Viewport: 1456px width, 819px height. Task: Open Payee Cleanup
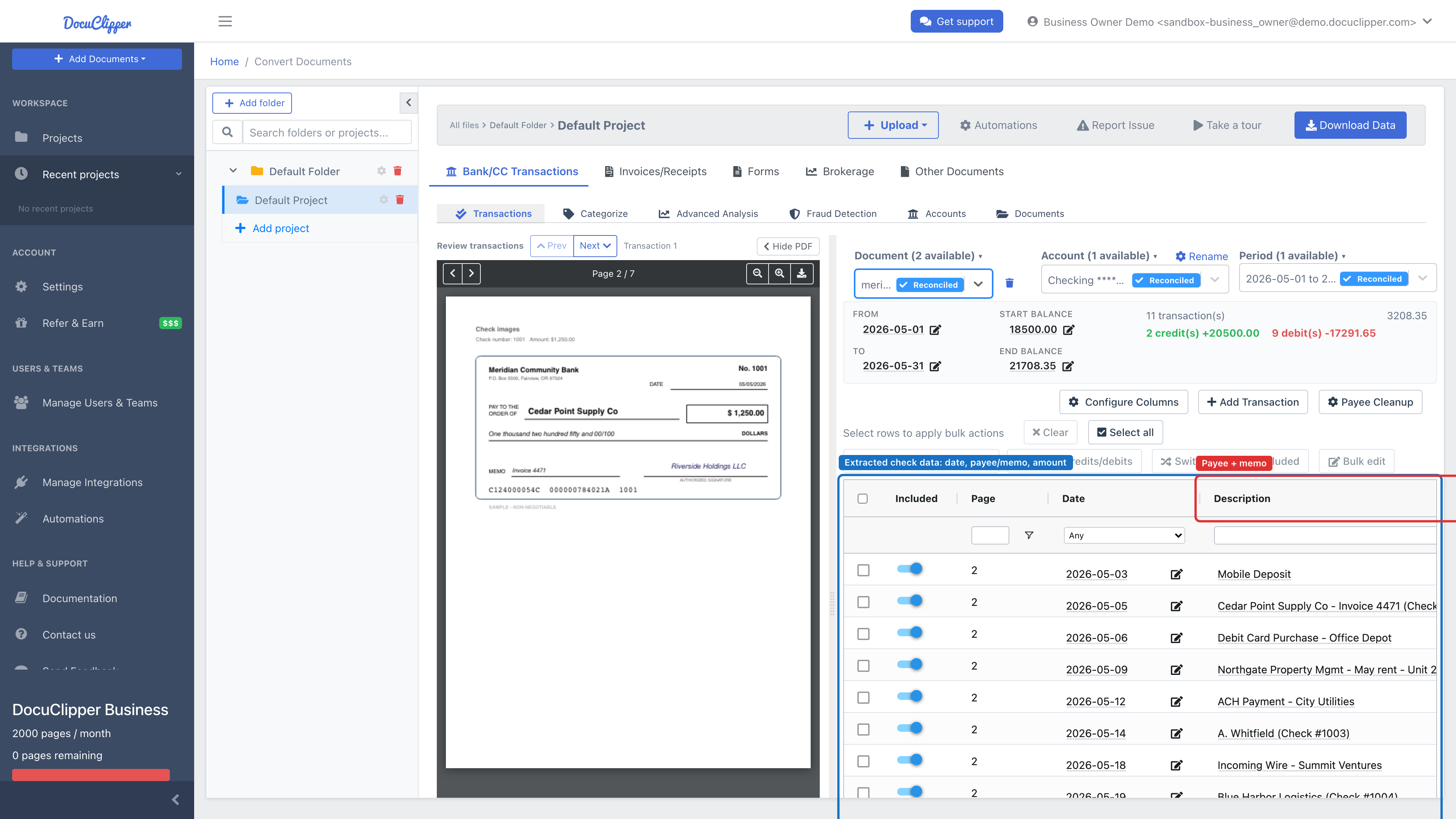click(x=1370, y=402)
